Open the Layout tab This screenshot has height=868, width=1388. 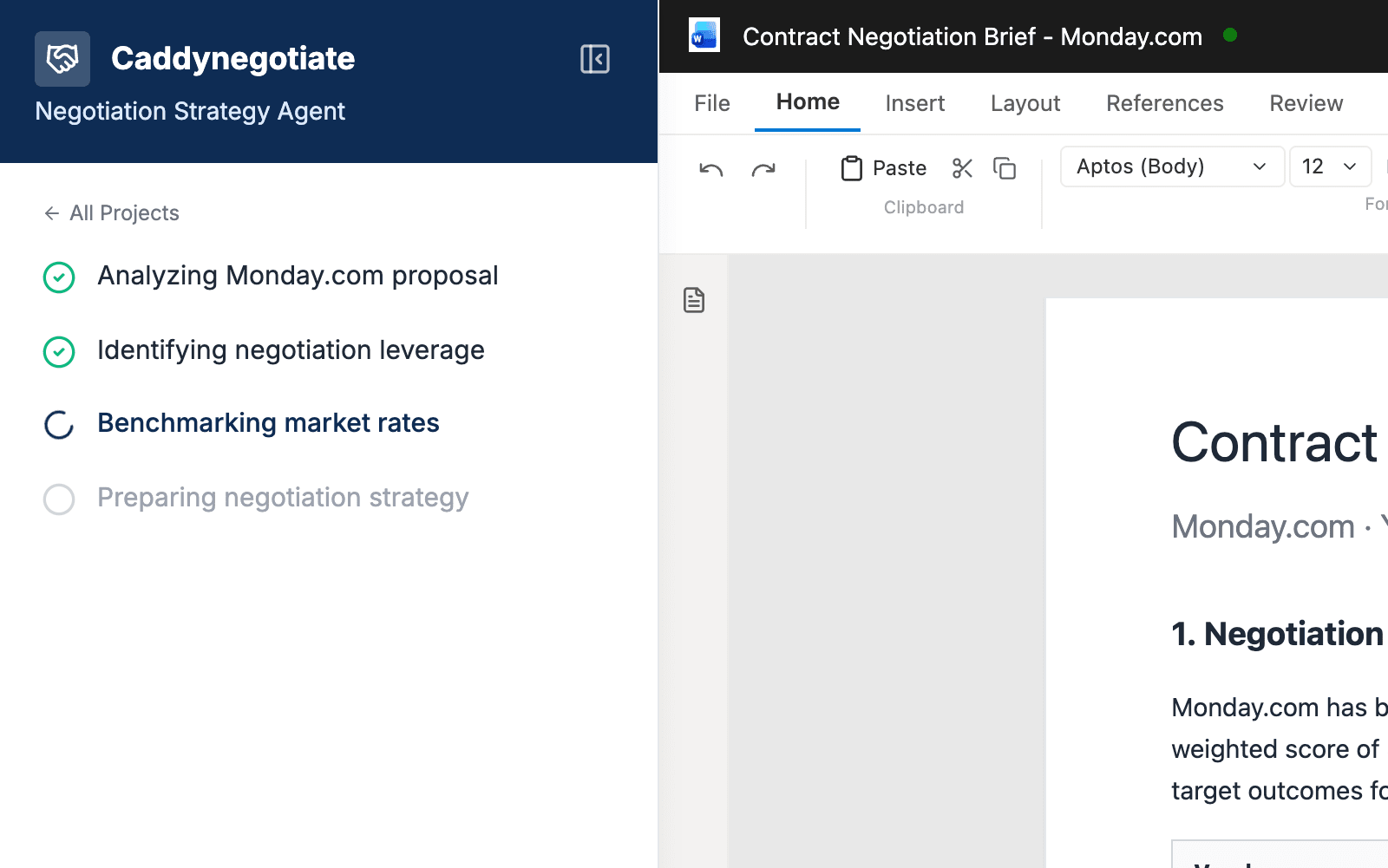pos(1025,103)
